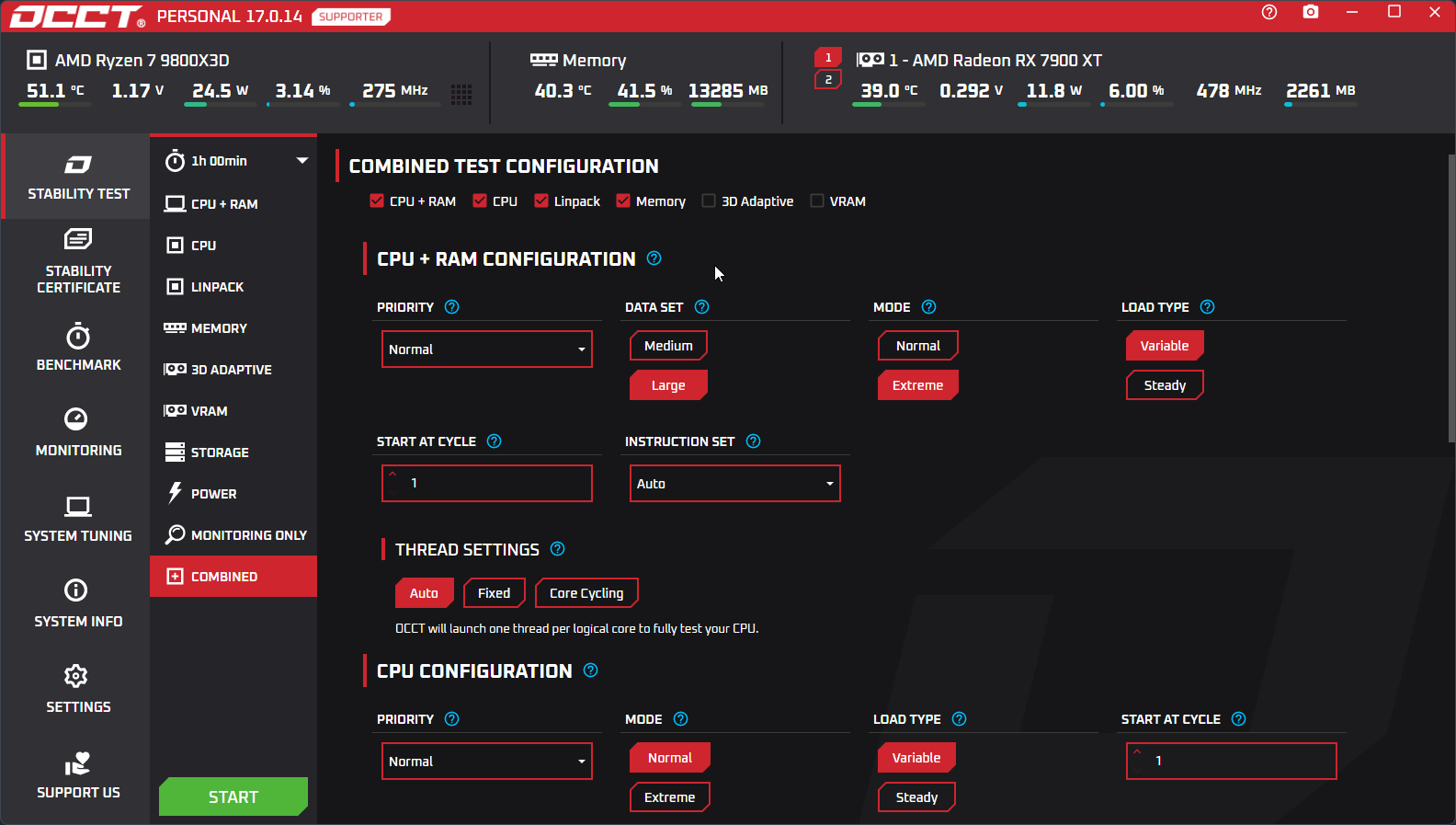Uncheck Memory in combined test

pos(623,201)
